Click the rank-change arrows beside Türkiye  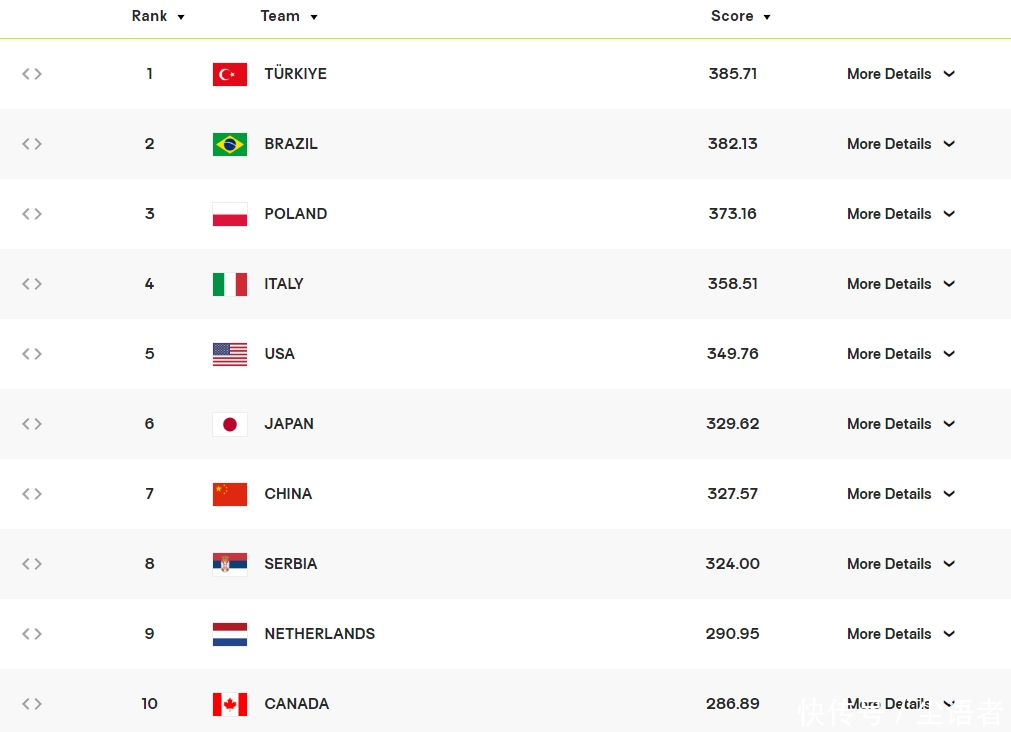32,74
